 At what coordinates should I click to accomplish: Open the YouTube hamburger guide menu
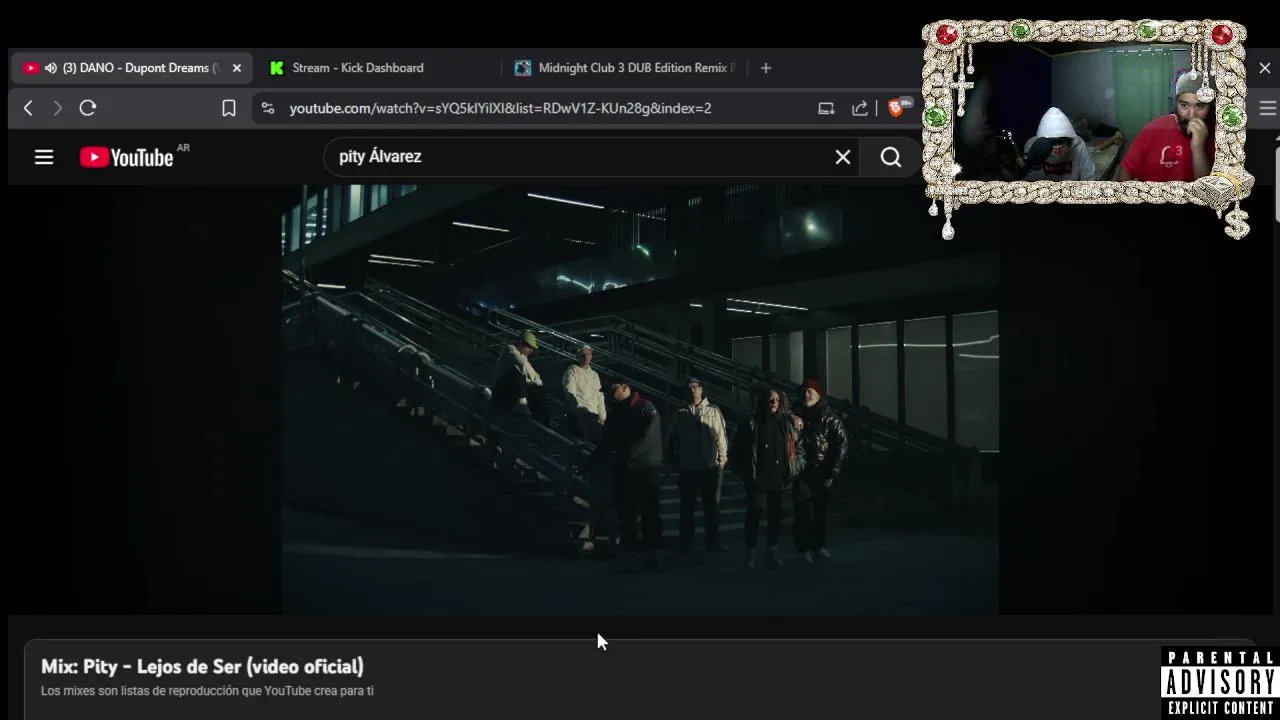(44, 157)
